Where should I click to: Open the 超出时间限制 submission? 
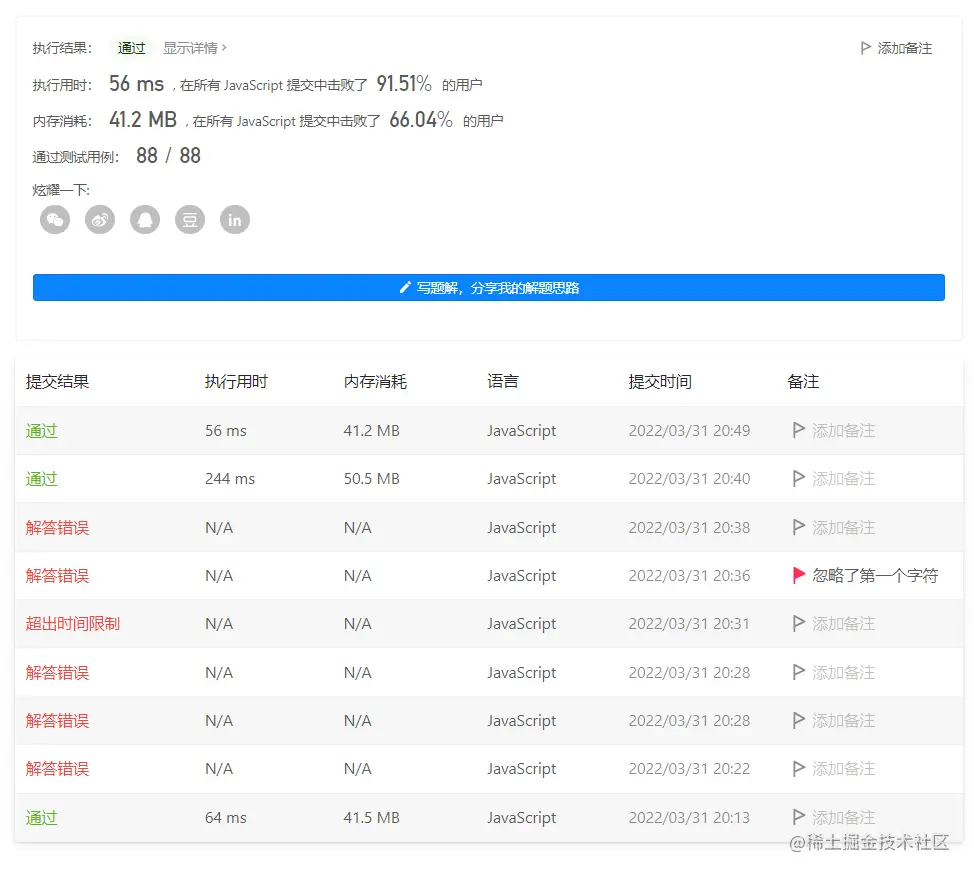point(73,624)
